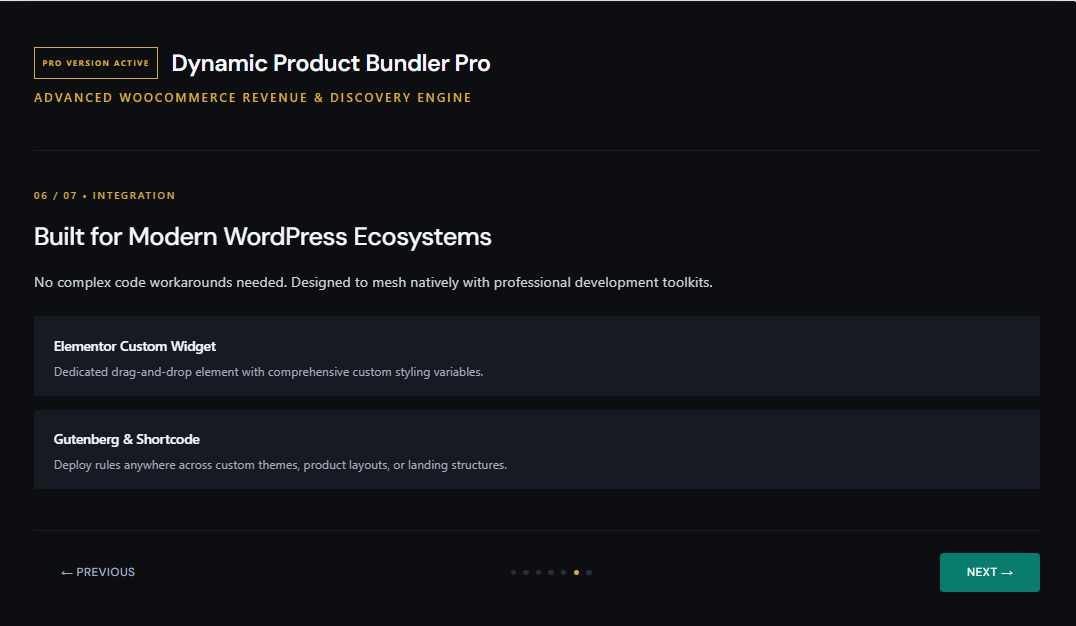Jump to the fifth slide dot
Image resolution: width=1076 pixels, height=626 pixels.
pyautogui.click(x=563, y=572)
